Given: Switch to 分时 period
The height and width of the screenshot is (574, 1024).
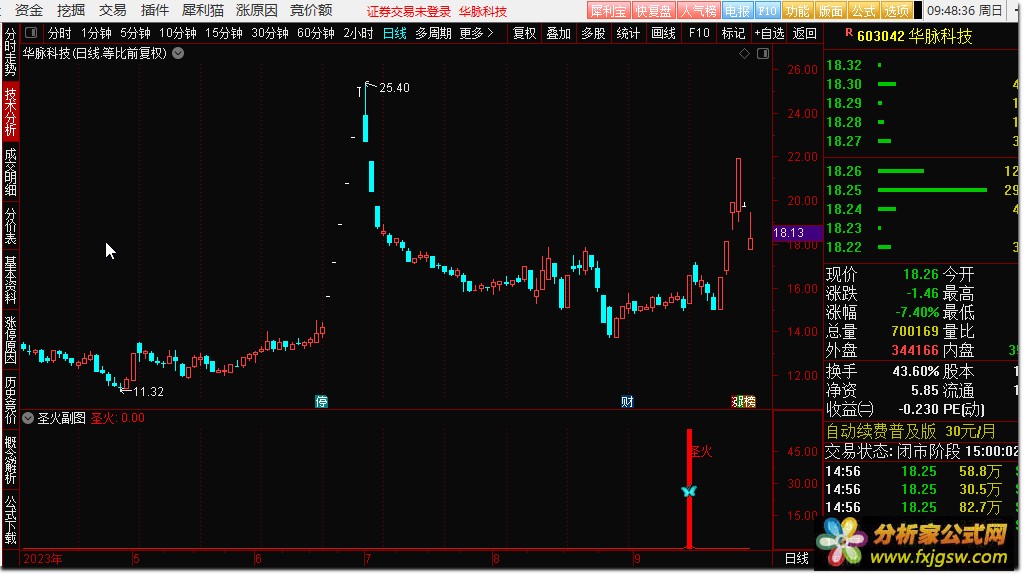Looking at the screenshot, I should pos(59,33).
